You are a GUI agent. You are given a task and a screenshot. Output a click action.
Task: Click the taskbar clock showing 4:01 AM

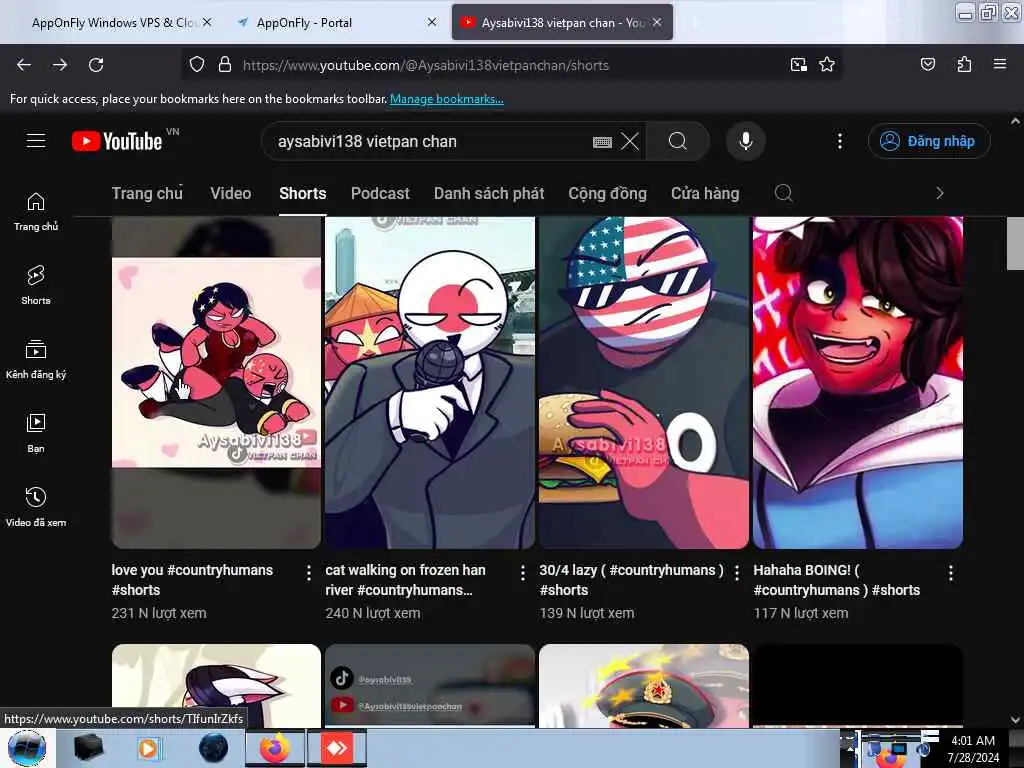(x=973, y=748)
